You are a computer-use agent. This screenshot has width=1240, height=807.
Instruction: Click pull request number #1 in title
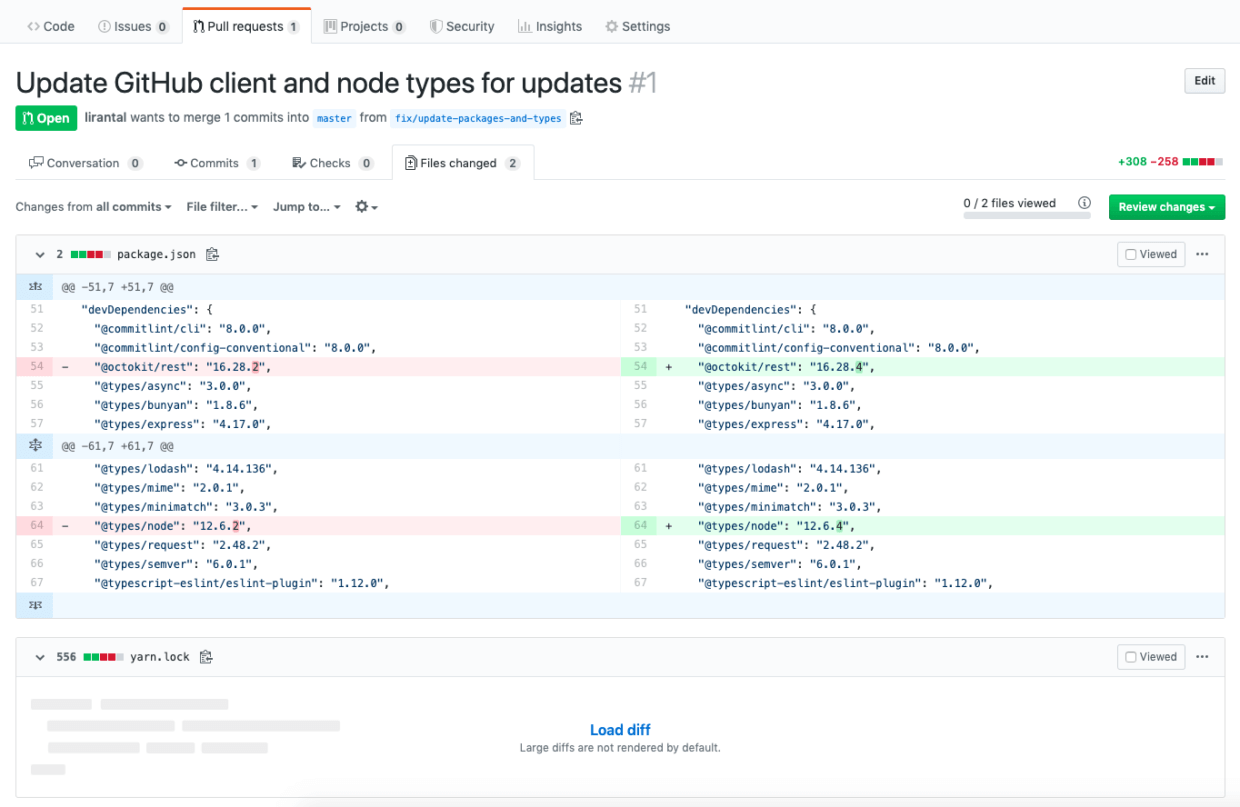tap(643, 82)
